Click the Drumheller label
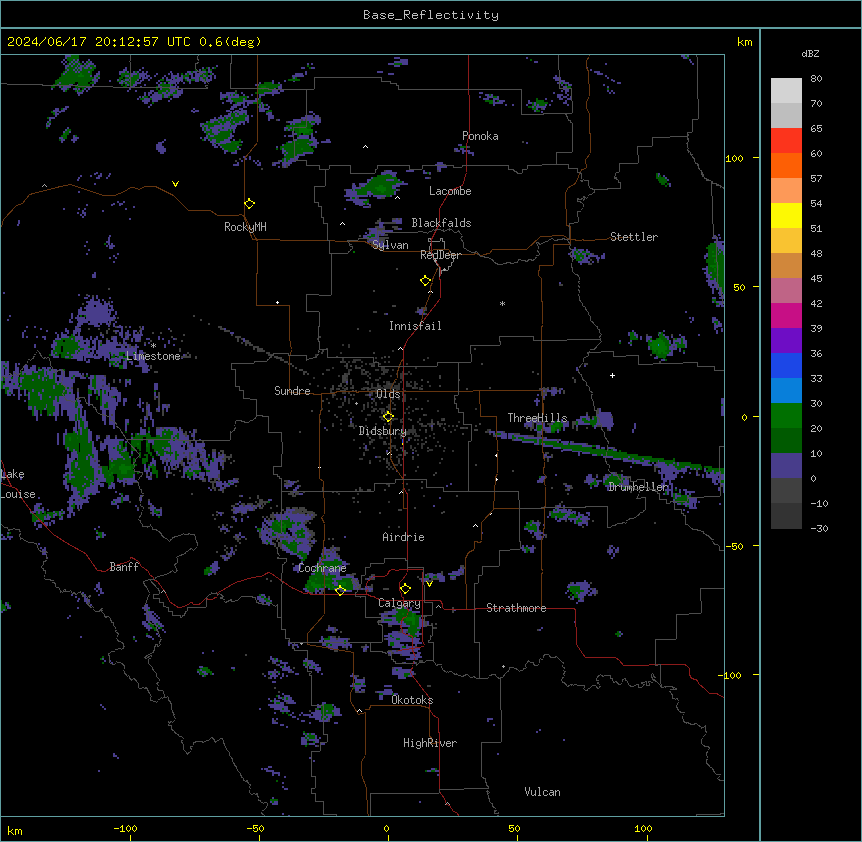The height and width of the screenshot is (842, 862). pyautogui.click(x=638, y=487)
